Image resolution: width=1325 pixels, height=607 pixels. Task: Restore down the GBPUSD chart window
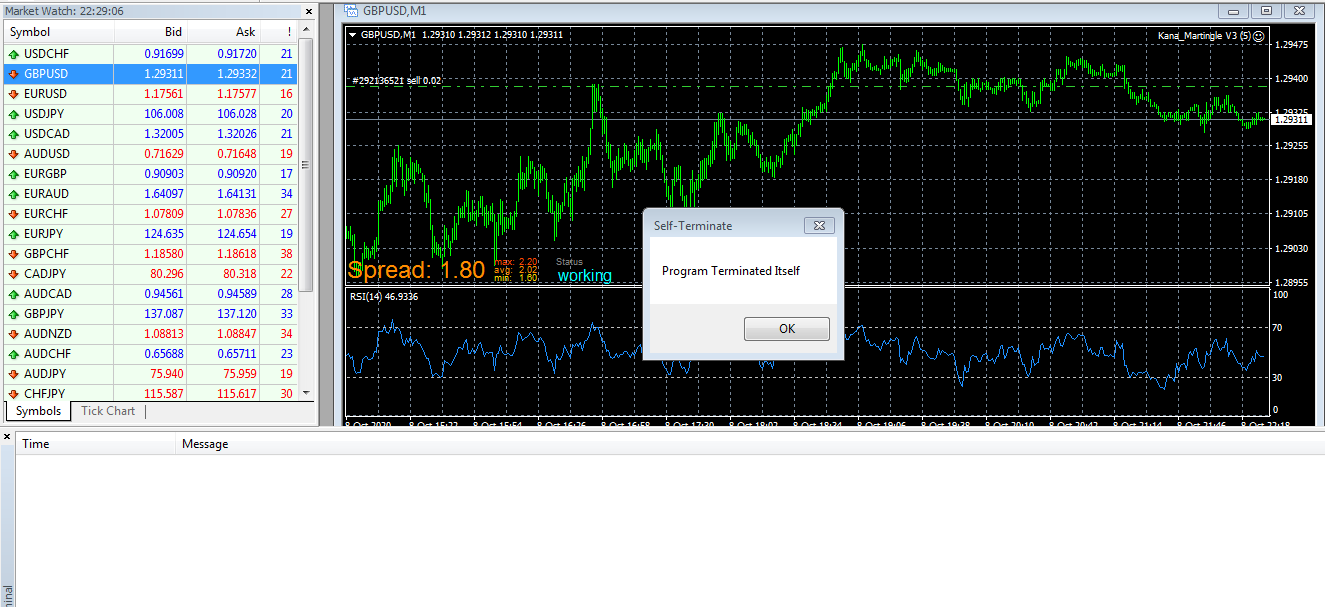pos(1266,10)
